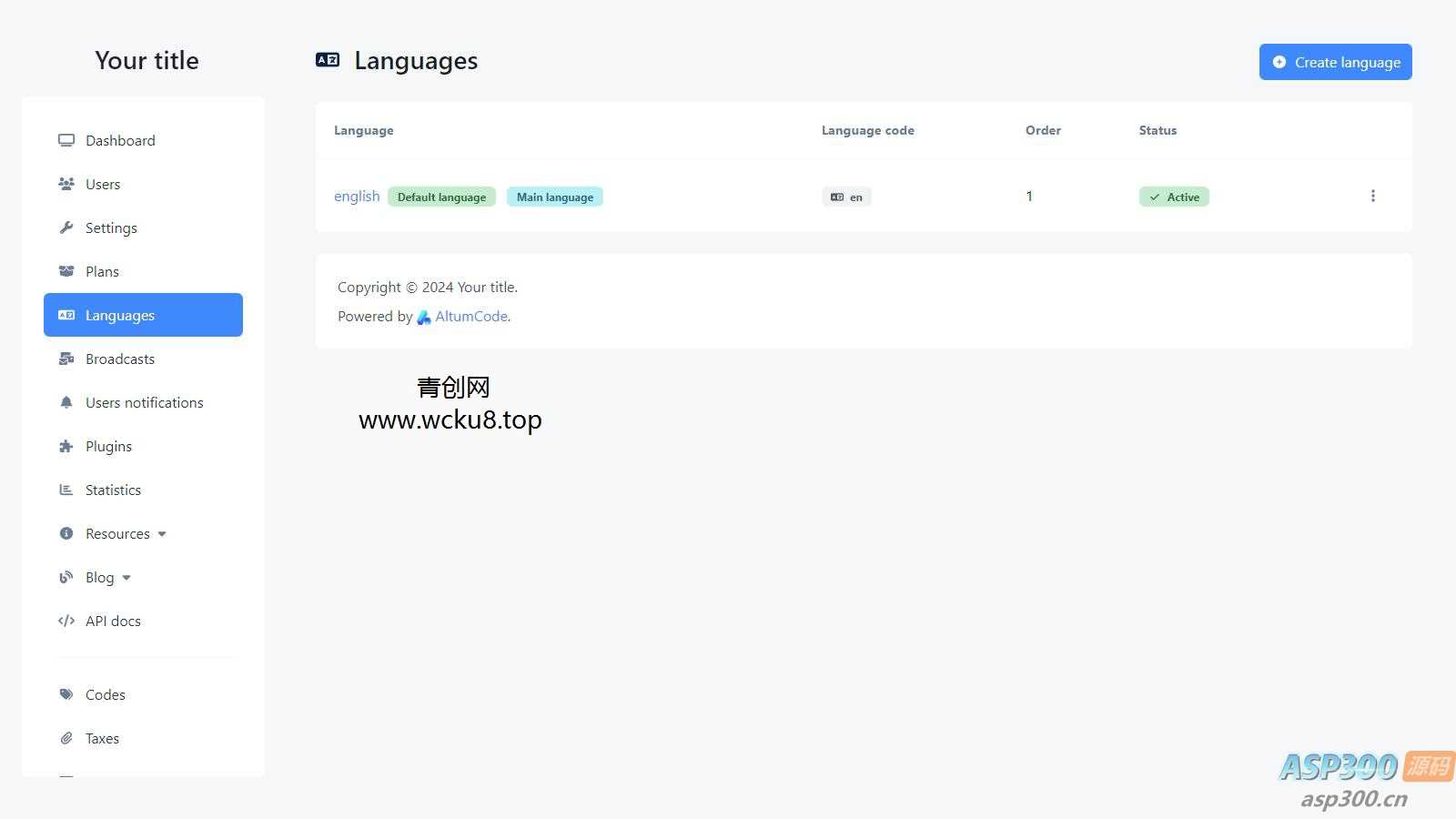The image size is (1456, 819).
Task: Open Statistics via the chart icon
Action: tap(66, 490)
